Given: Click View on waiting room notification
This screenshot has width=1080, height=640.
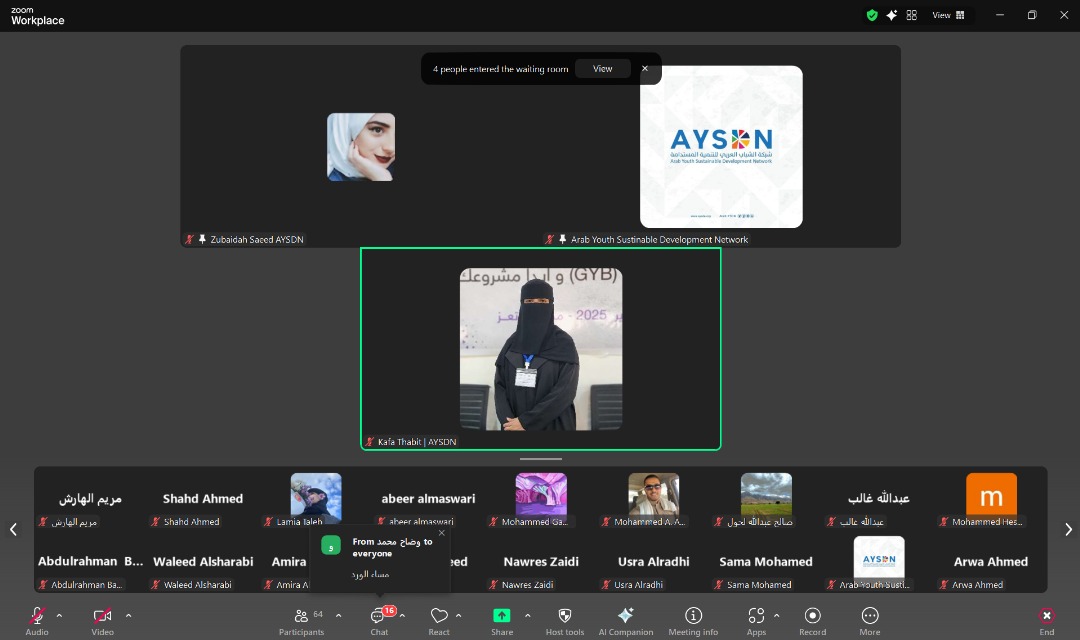Looking at the screenshot, I should coord(602,69).
